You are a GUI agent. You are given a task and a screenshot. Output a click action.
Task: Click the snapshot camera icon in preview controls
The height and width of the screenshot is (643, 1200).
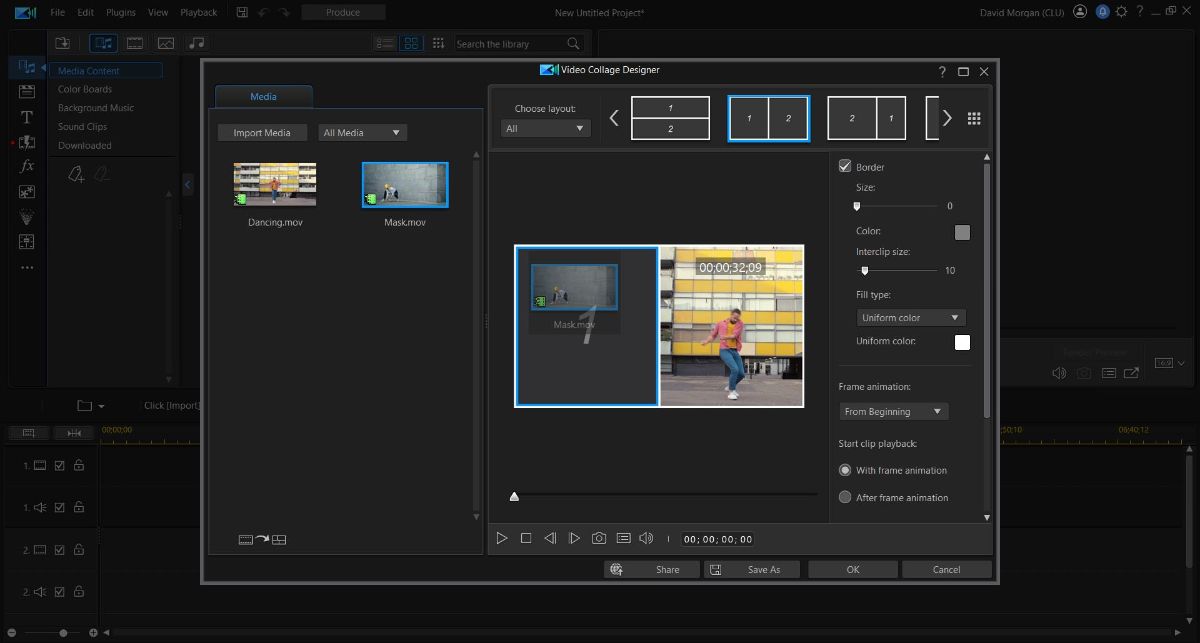pos(599,538)
